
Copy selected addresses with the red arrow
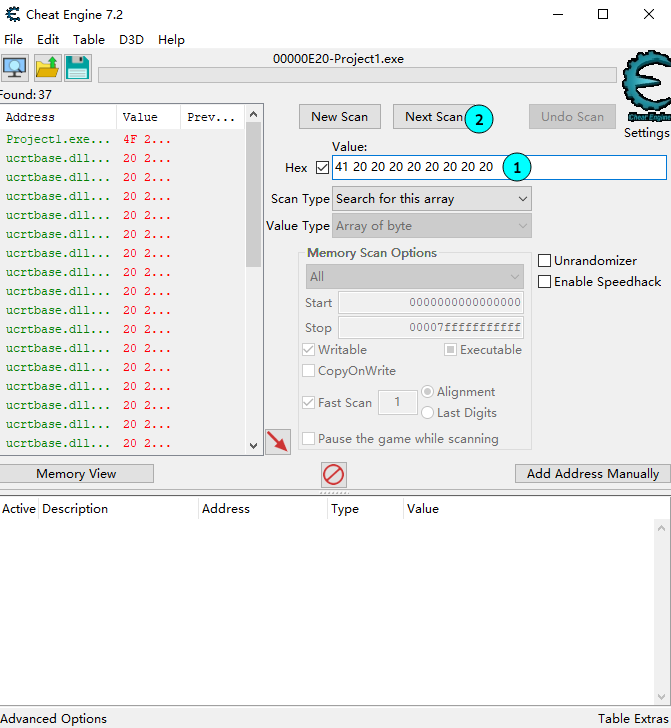coord(278,442)
